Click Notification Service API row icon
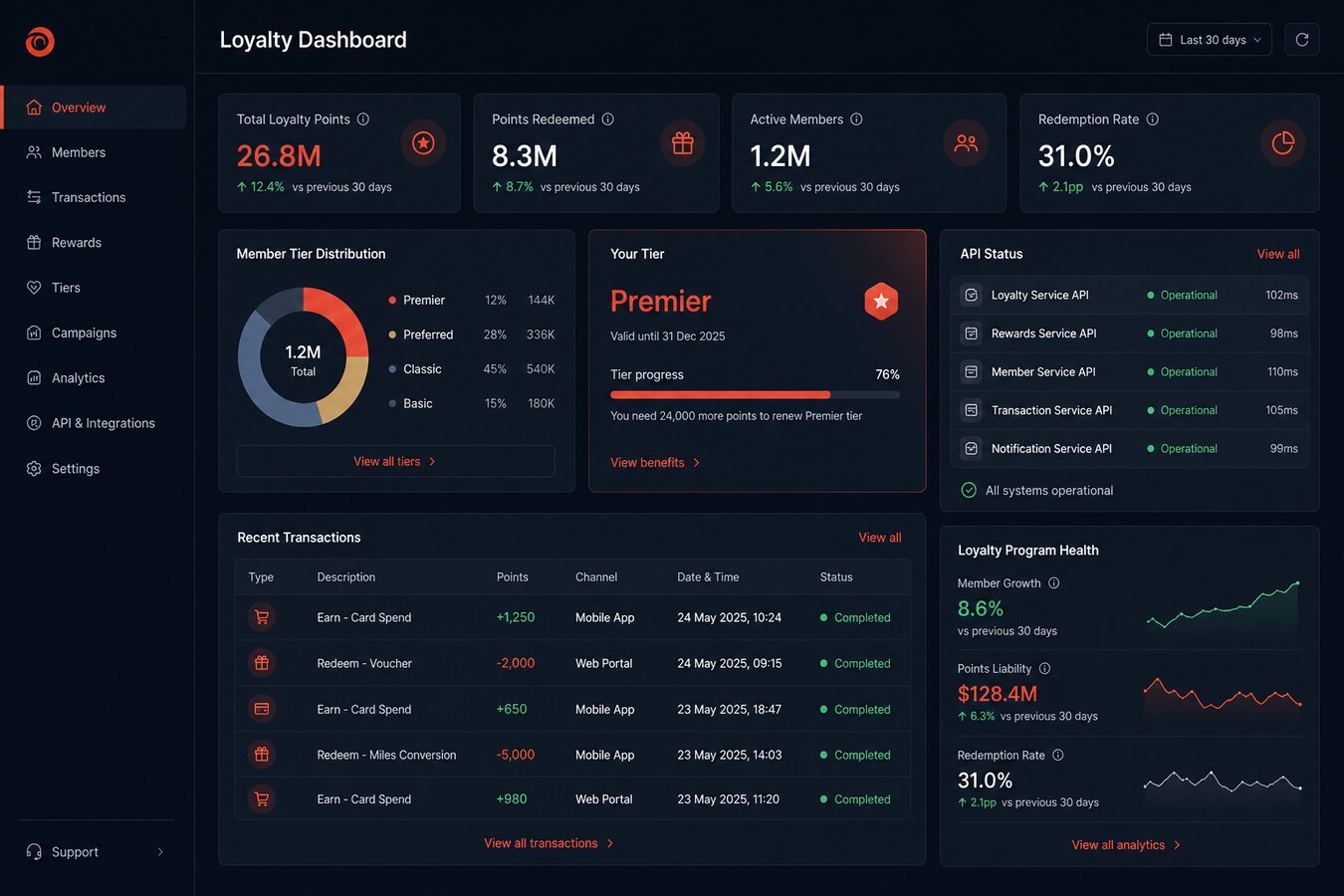The width and height of the screenshot is (1344, 896). coord(971,449)
